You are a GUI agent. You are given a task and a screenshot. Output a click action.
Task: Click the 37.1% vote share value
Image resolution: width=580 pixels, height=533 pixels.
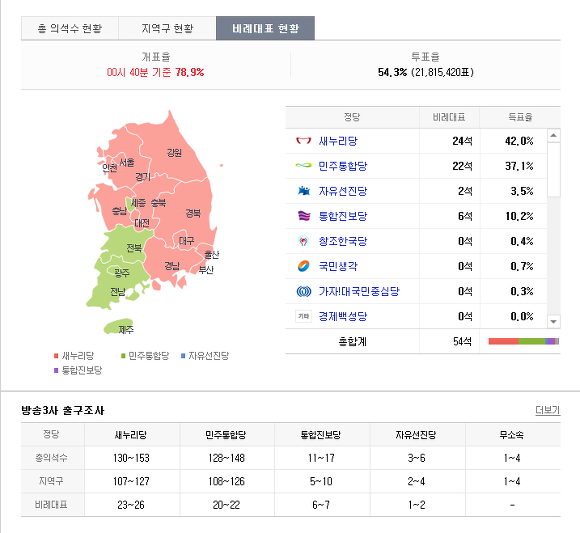[519, 166]
